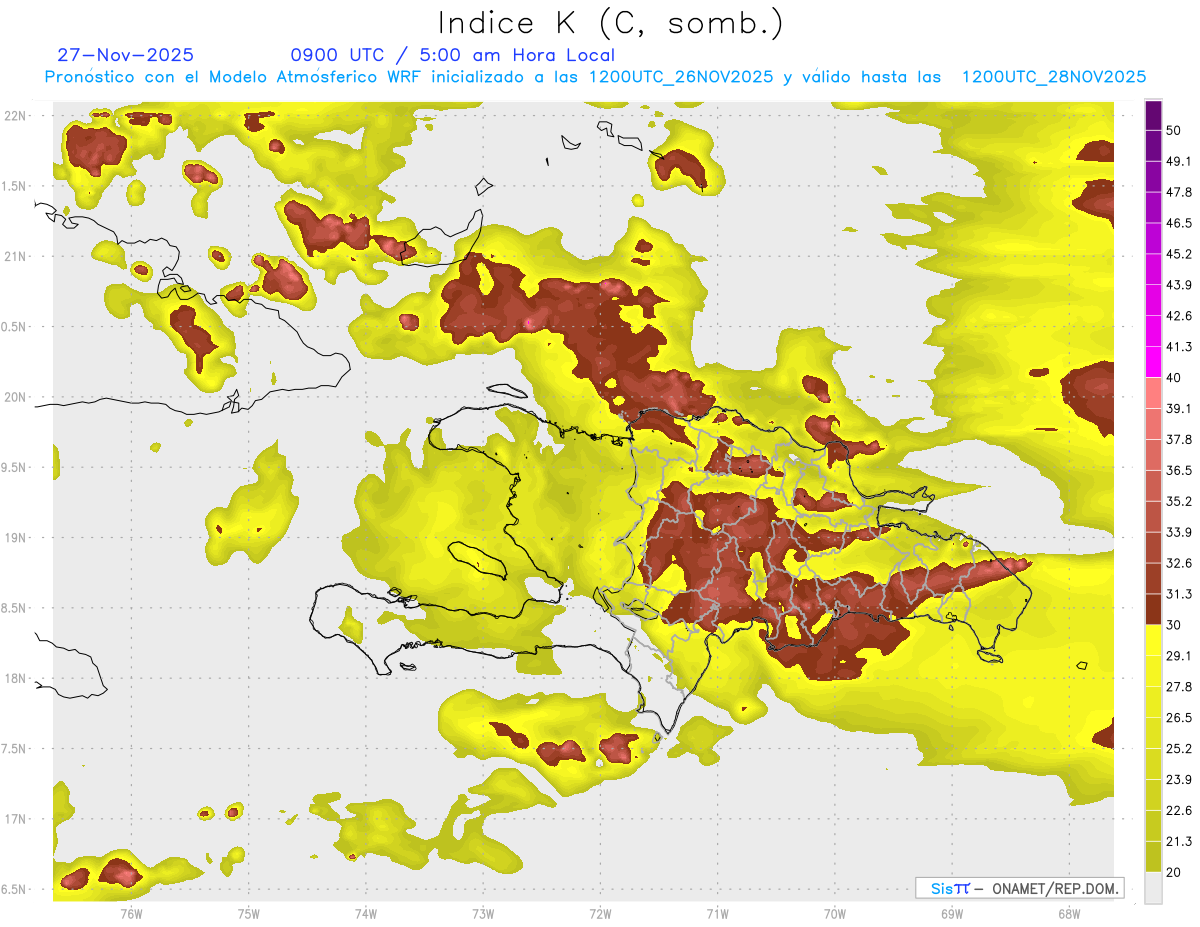Click the colorbar value 21.3
Viewport: 1200px width, 927px height.
coord(1179,841)
